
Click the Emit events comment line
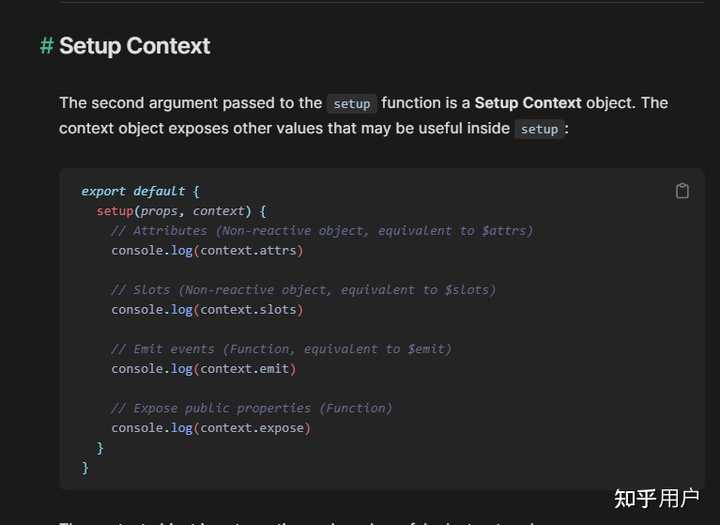point(281,349)
